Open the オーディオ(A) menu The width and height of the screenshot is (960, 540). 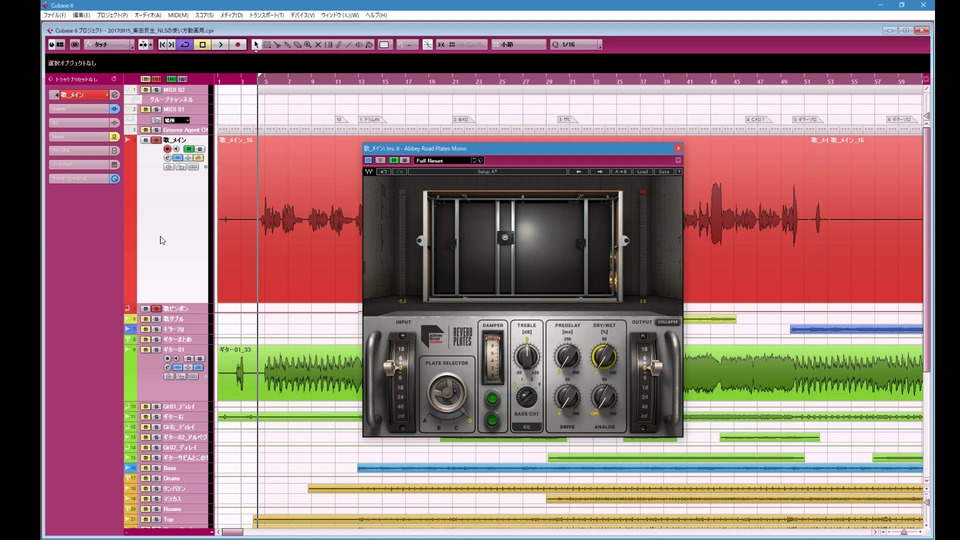[x=148, y=15]
